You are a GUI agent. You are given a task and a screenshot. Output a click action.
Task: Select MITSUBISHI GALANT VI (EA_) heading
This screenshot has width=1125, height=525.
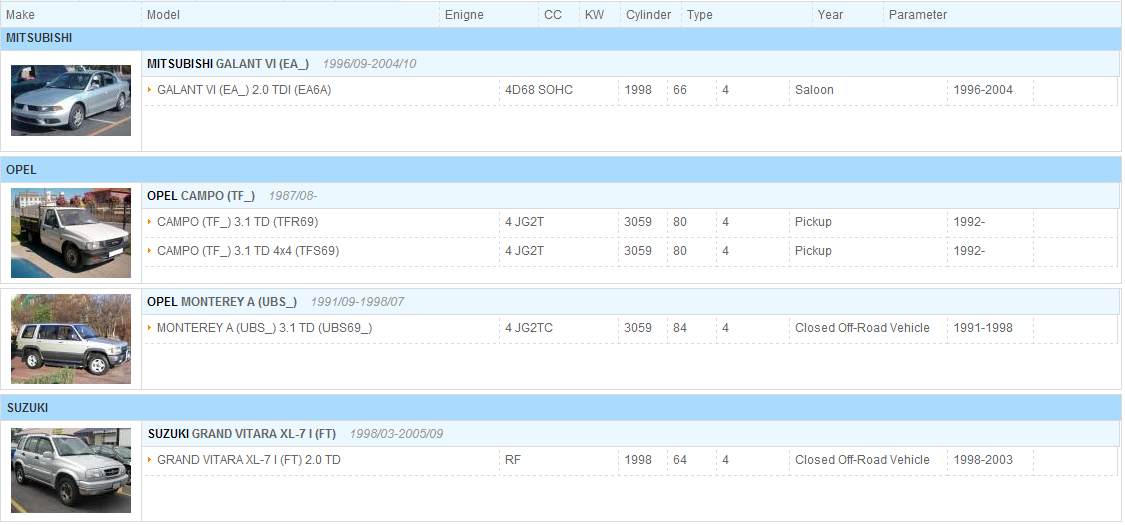228,64
